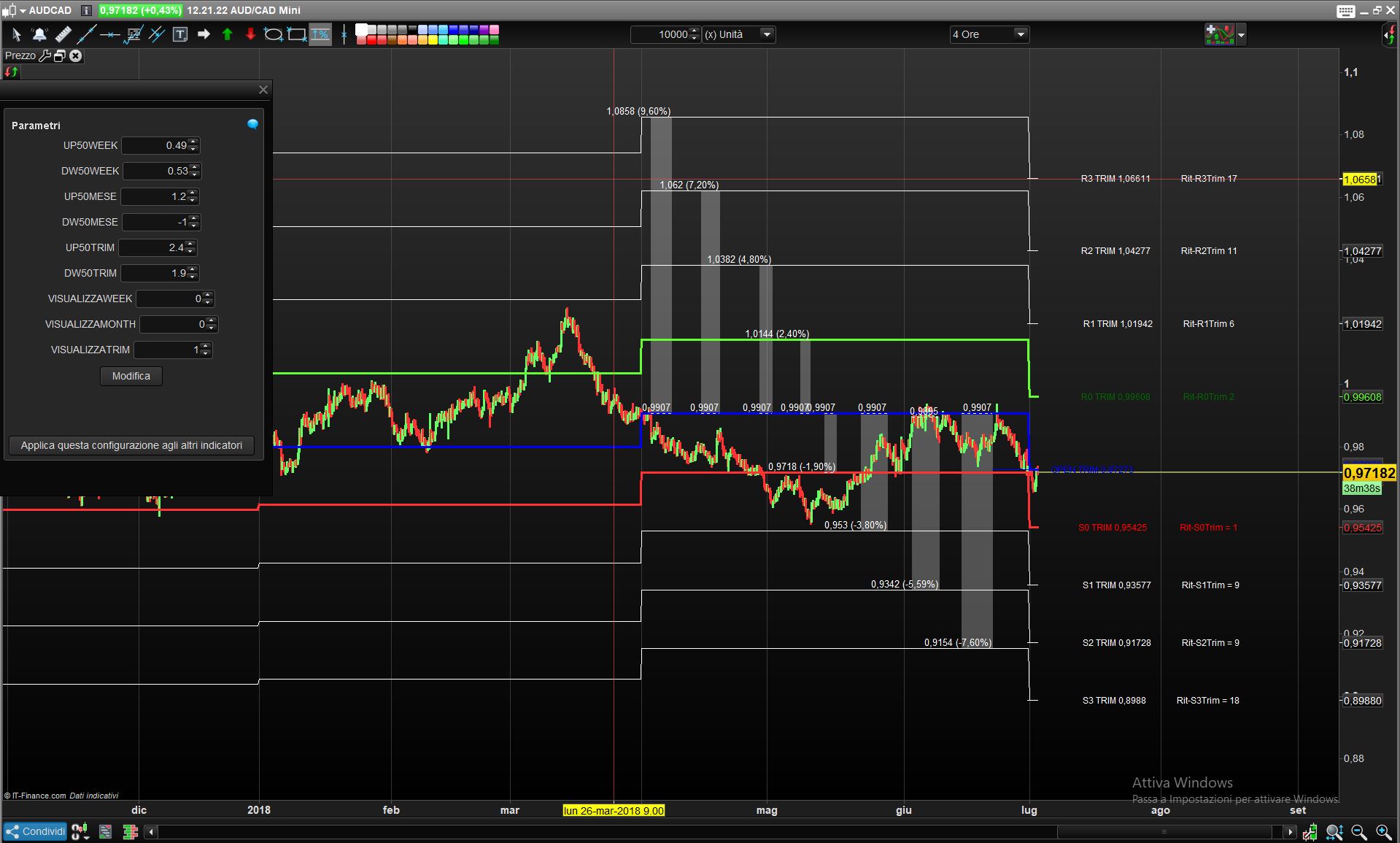Click the horizontal chart scrollbar thumb
The image size is (1400, 843).
click(1164, 832)
